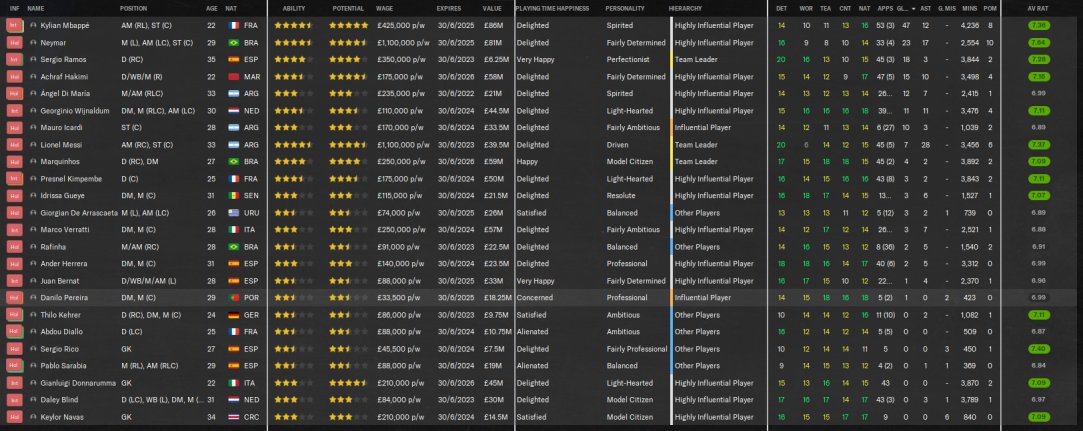Image resolution: width=1083 pixels, height=431 pixels.
Task: Sort by the VALUE column header
Action: click(492, 8)
